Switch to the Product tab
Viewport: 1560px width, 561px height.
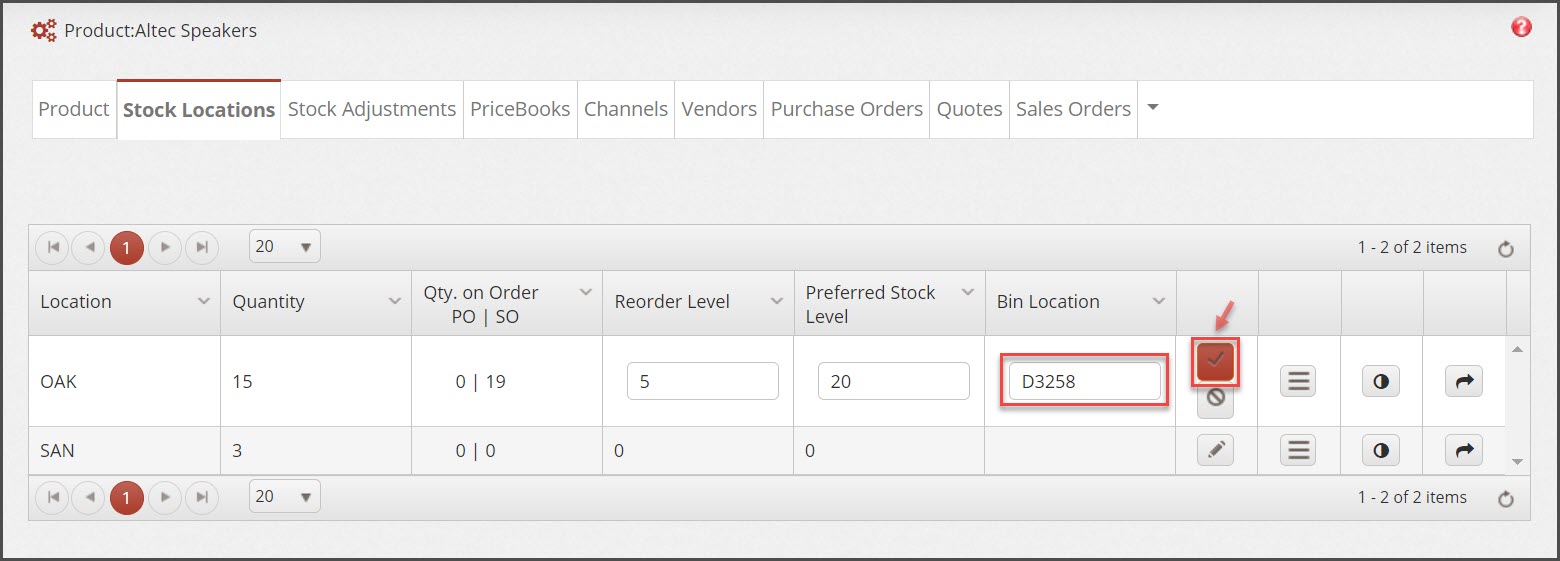73,109
